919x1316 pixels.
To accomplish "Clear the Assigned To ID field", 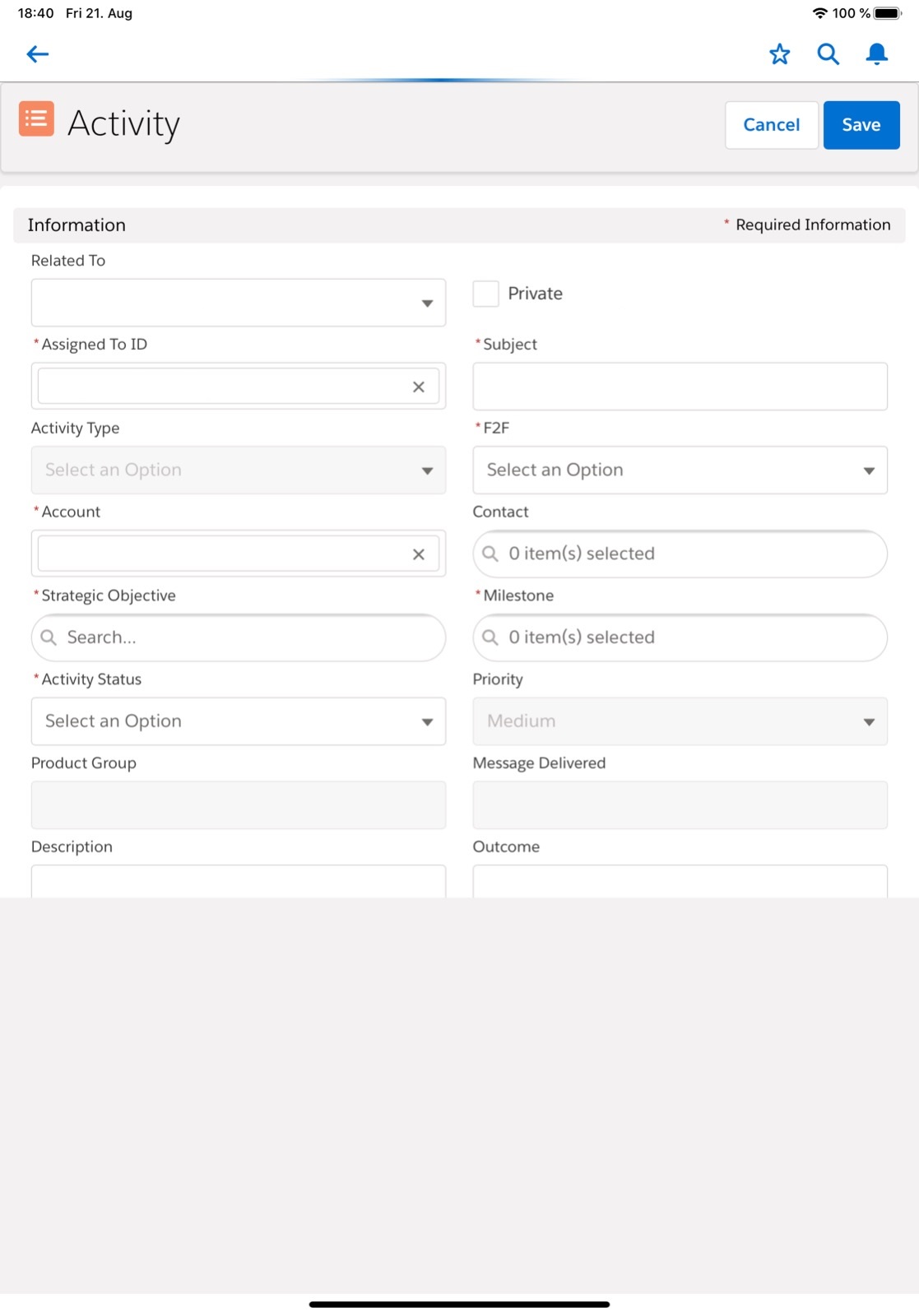I will click(x=419, y=387).
